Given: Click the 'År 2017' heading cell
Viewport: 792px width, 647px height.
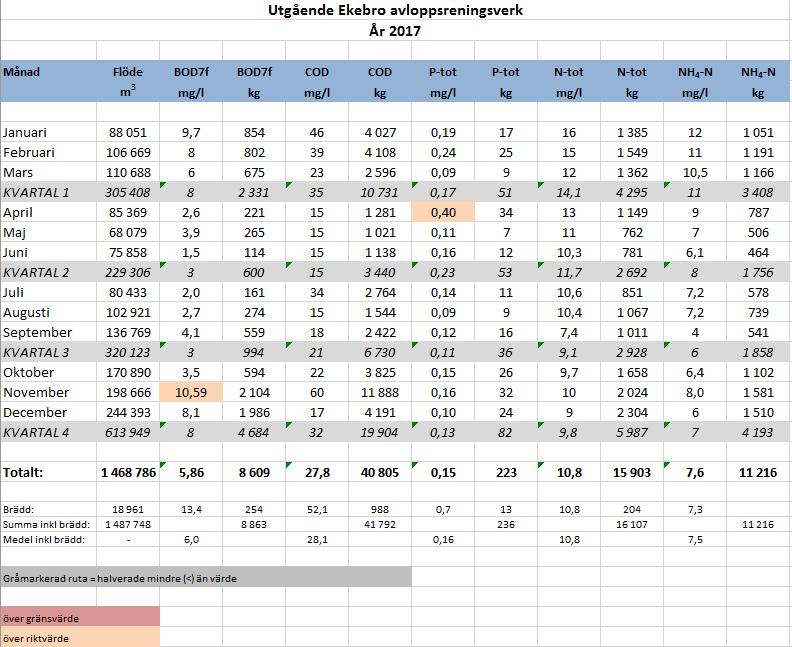Looking at the screenshot, I should (395, 31).
